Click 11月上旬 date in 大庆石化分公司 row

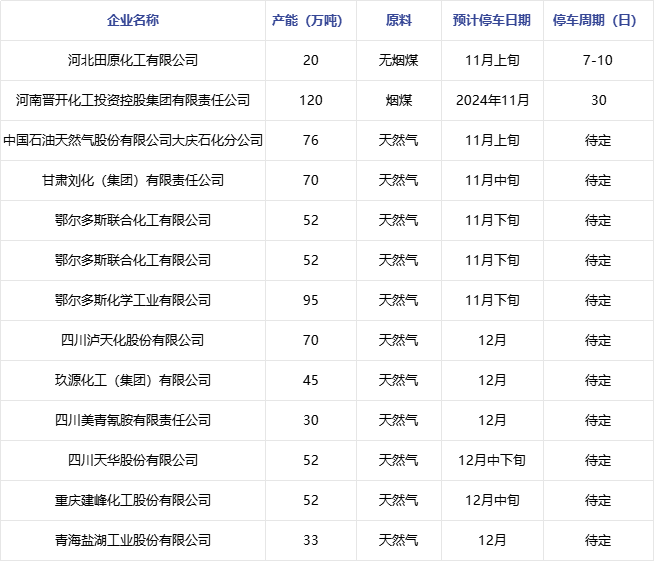click(x=492, y=140)
